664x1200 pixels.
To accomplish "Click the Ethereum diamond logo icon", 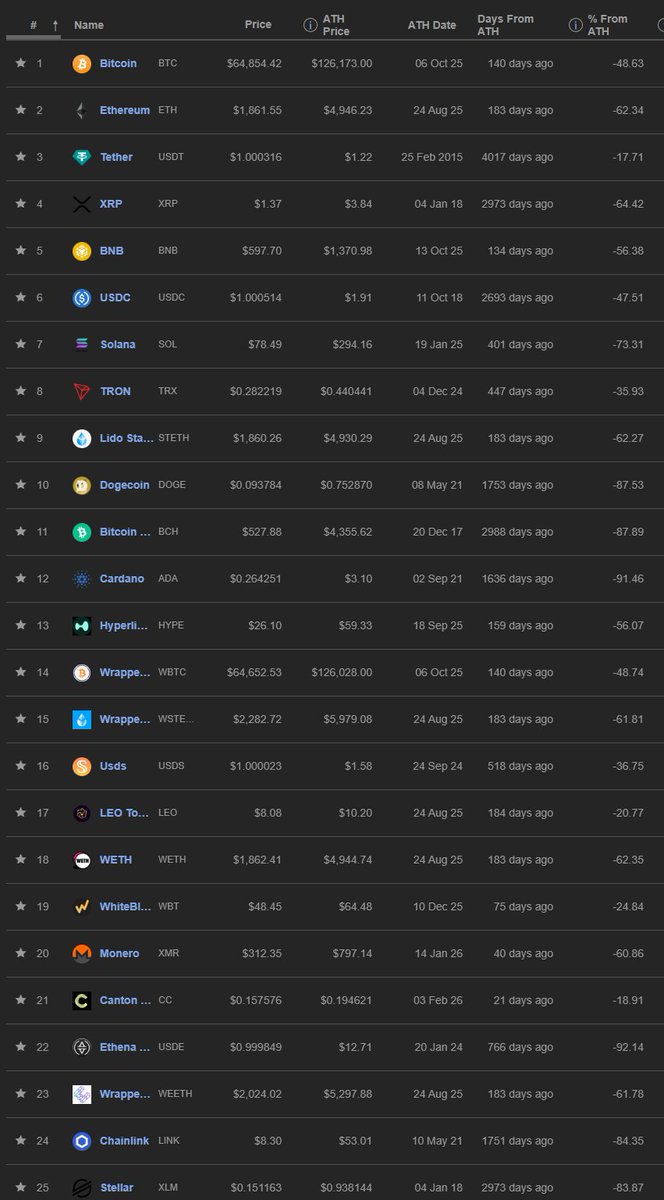I will pos(82,110).
